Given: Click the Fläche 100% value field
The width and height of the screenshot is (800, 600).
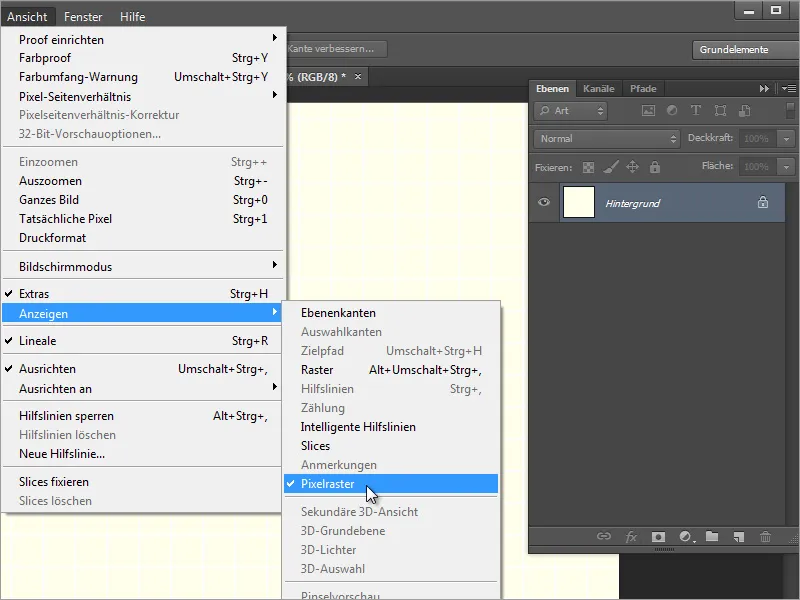Looking at the screenshot, I should [758, 167].
